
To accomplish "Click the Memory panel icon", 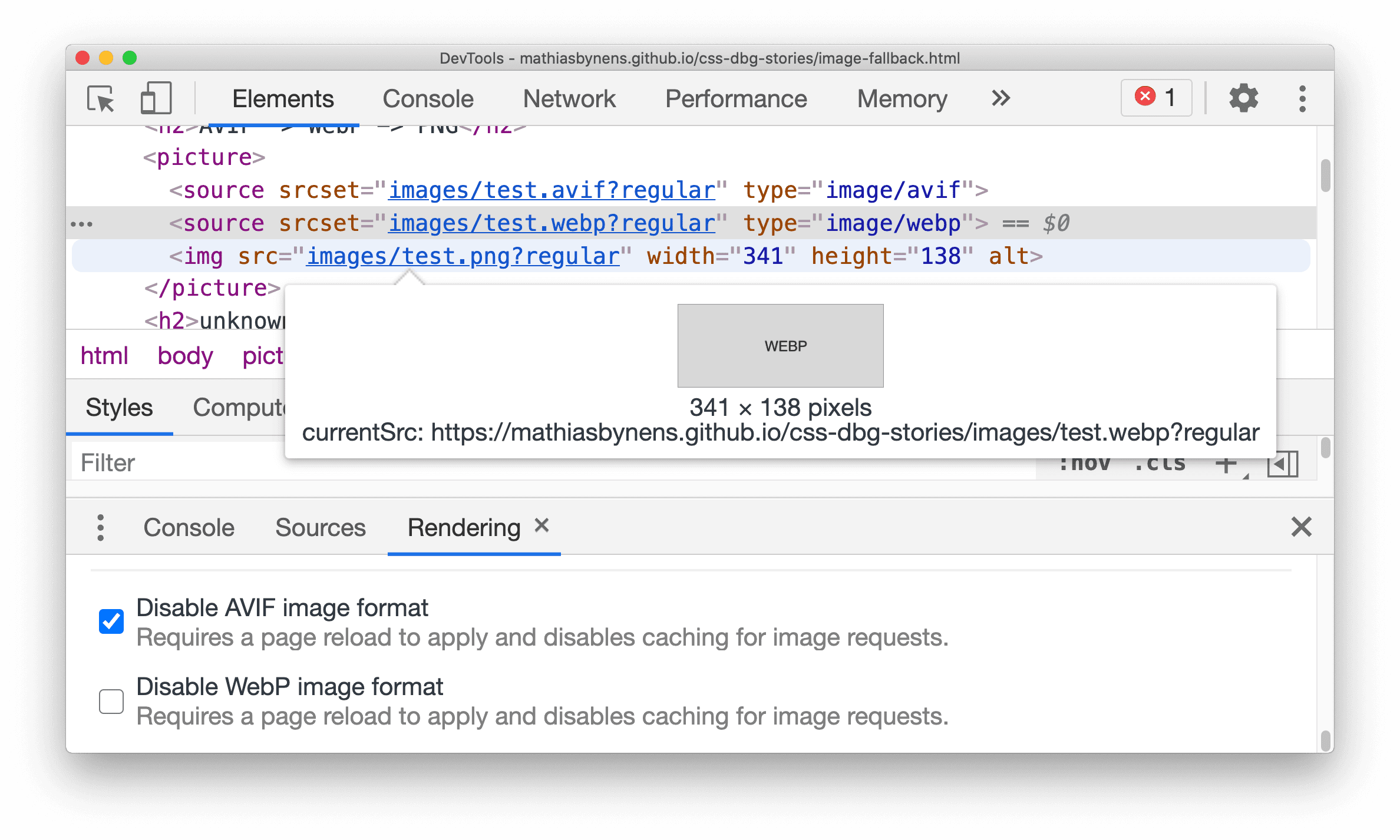I will 900,98.
